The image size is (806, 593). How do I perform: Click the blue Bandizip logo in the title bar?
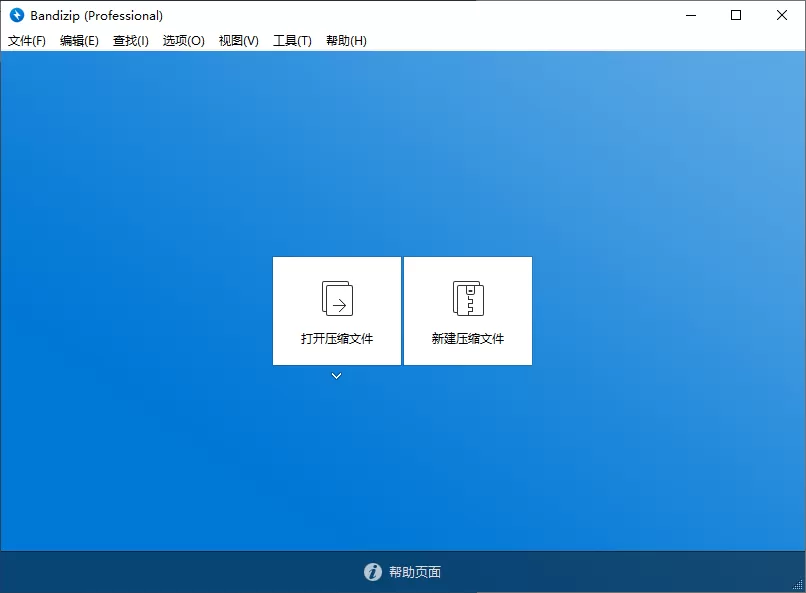[x=16, y=15]
